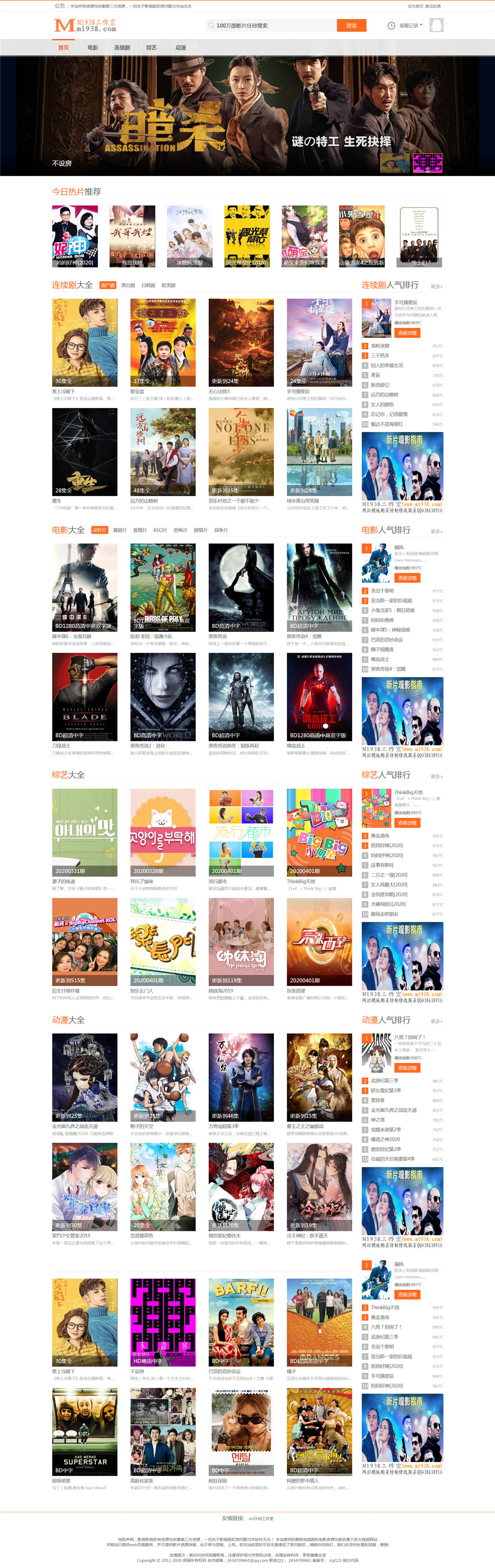Click the clock icon beside 观看记录
This screenshot has height=1568, width=495.
point(392,25)
